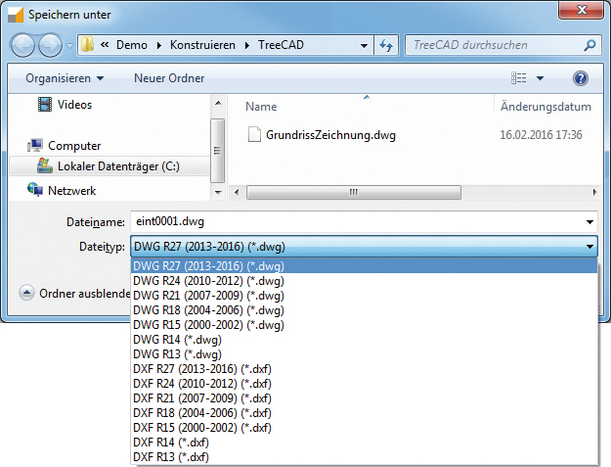Close the Speichern unter dialog

click(x=581, y=10)
